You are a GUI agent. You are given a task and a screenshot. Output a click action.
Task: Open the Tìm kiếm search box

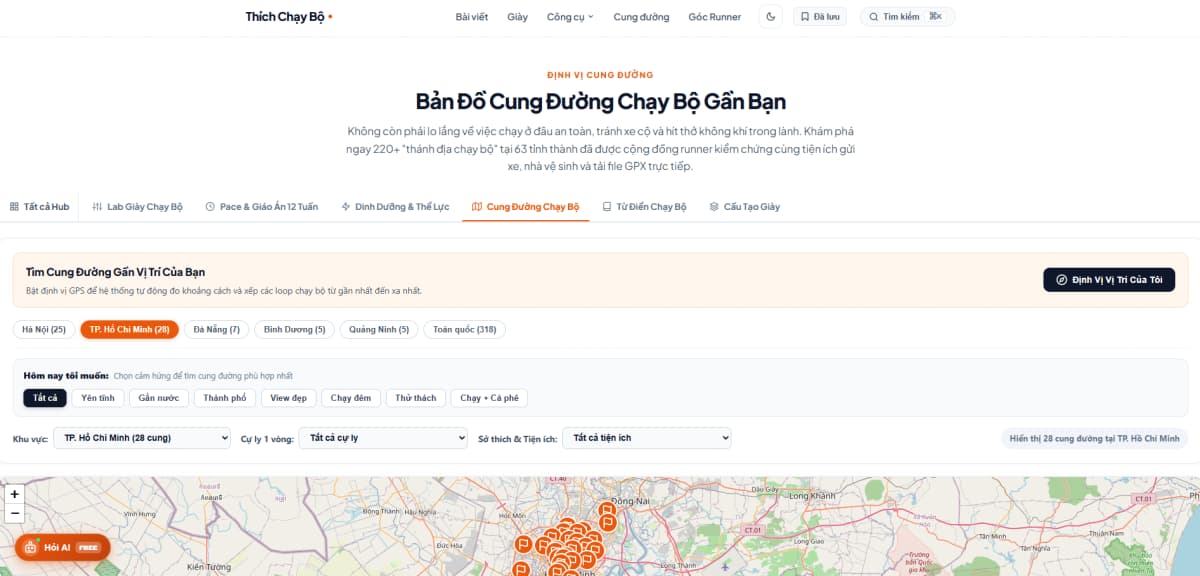tap(907, 16)
